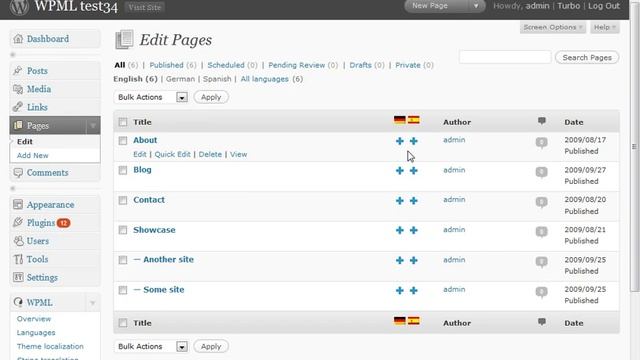
Task: Add German translation for About page
Action: [x=400, y=141]
